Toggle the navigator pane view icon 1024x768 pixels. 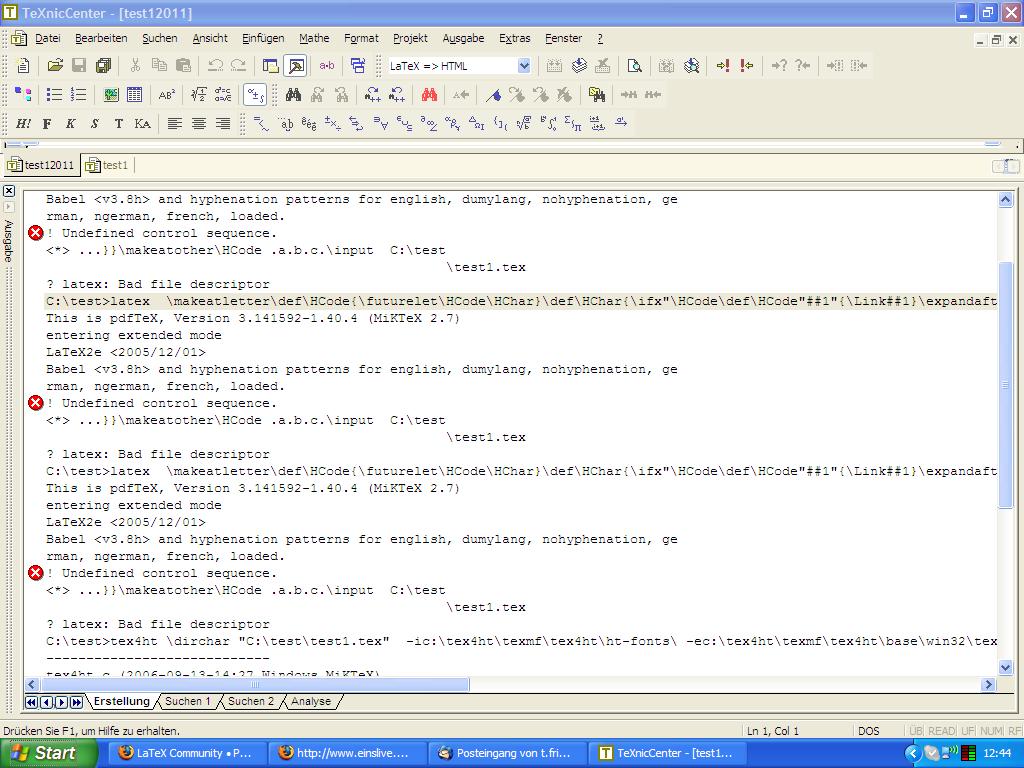tap(270, 65)
